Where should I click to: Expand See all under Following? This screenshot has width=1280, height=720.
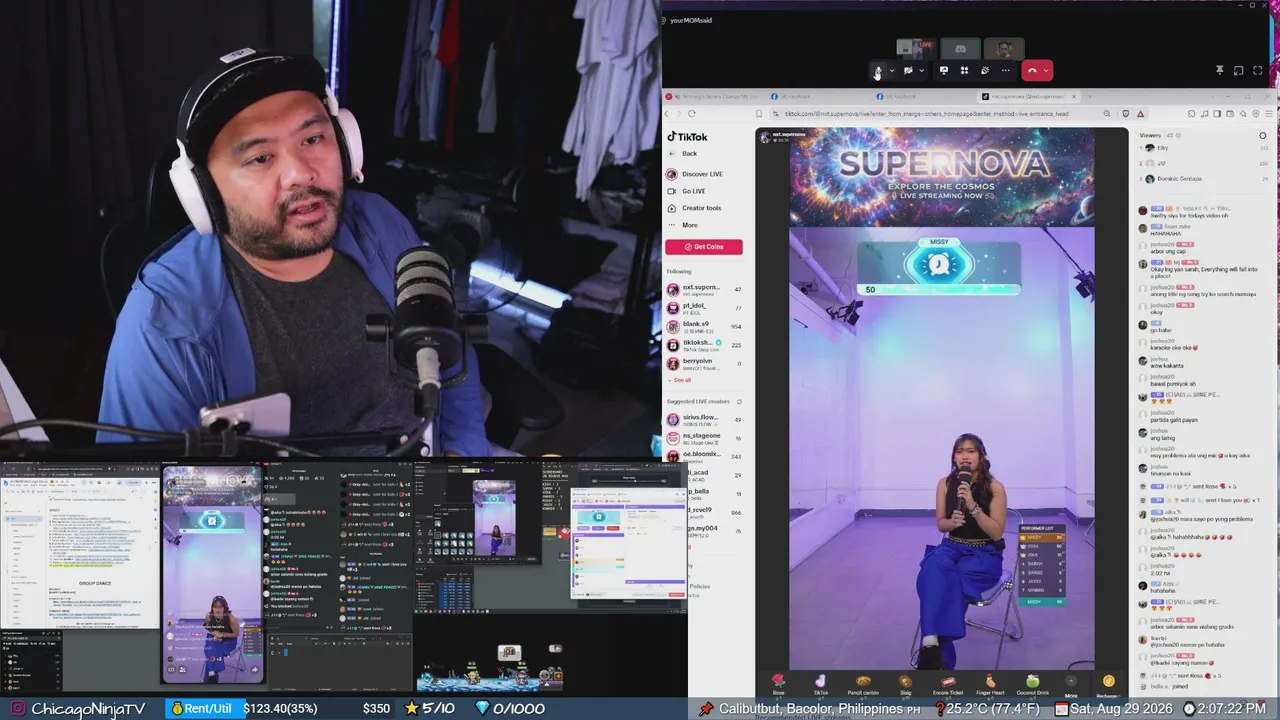point(679,380)
